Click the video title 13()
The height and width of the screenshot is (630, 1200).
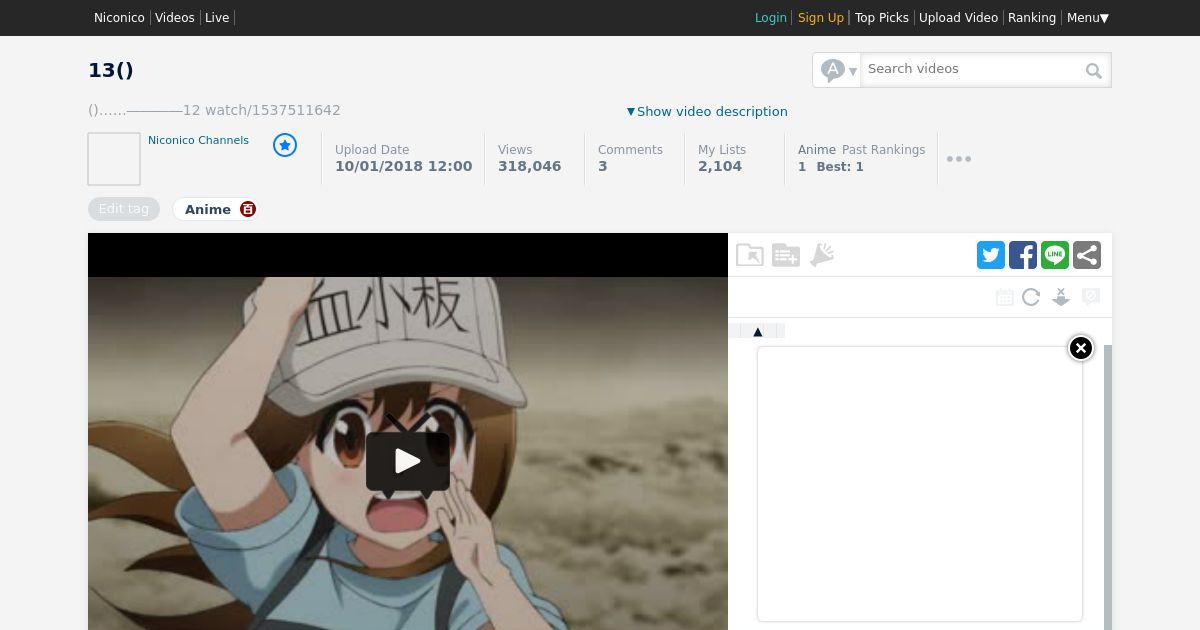[111, 70]
